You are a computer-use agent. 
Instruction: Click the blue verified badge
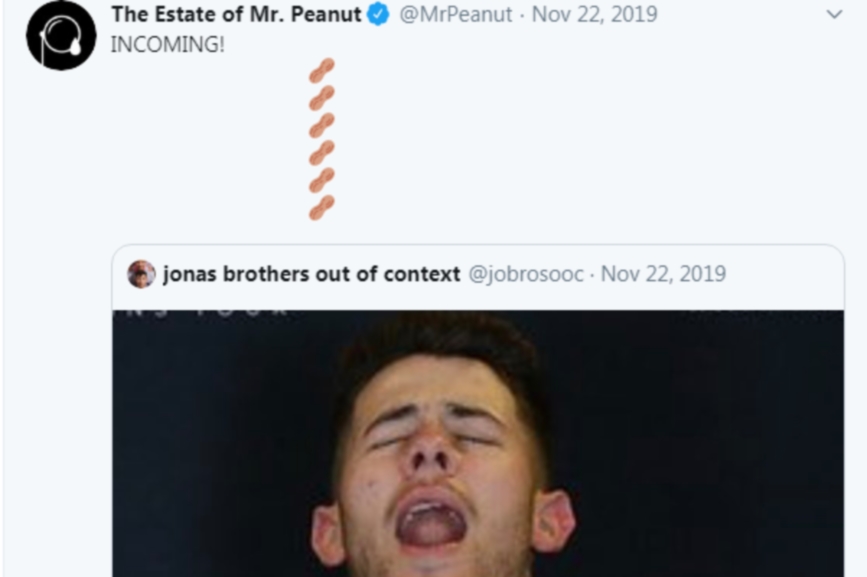379,15
